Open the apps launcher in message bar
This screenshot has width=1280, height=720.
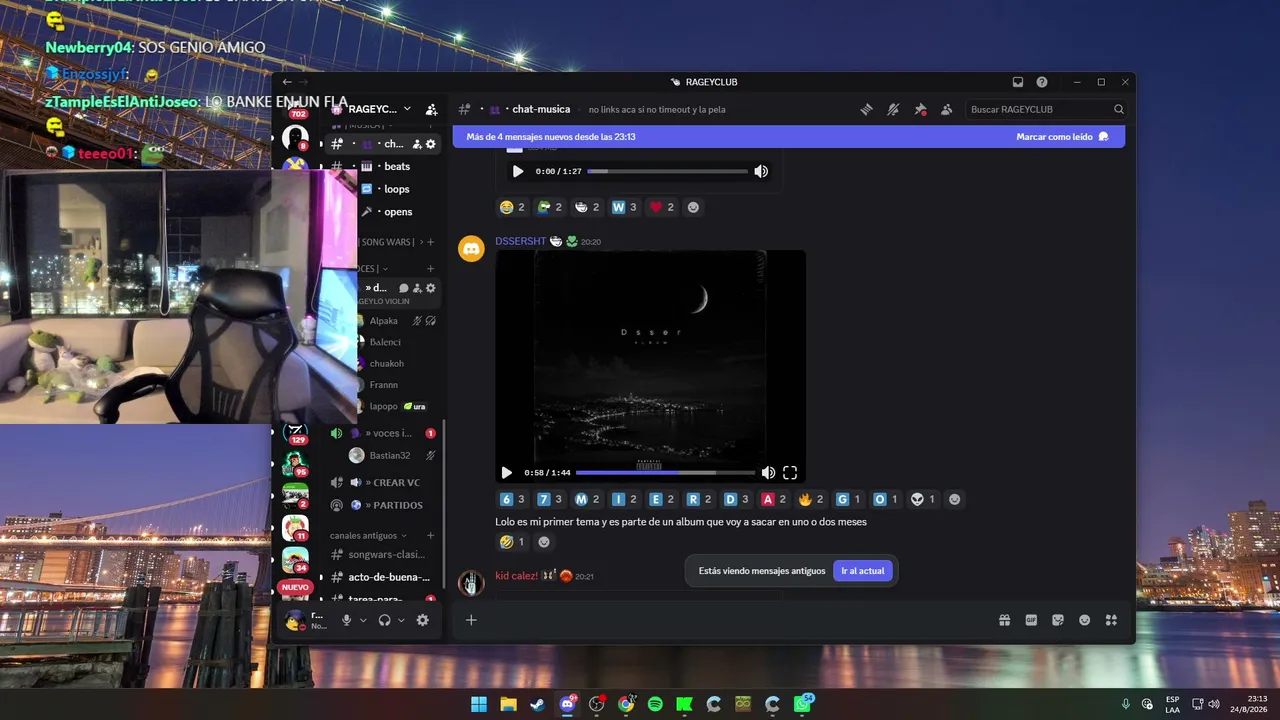1111,620
